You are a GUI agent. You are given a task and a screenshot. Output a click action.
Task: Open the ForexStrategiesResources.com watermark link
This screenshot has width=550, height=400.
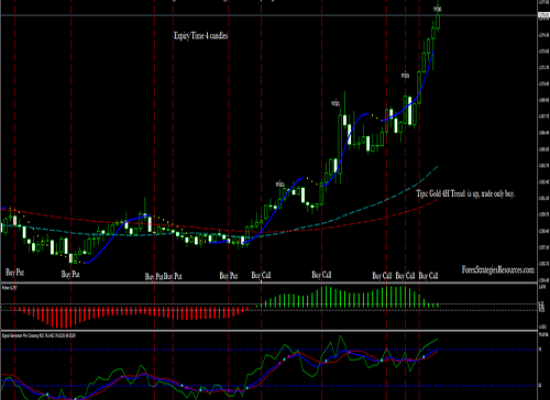[x=498, y=270]
